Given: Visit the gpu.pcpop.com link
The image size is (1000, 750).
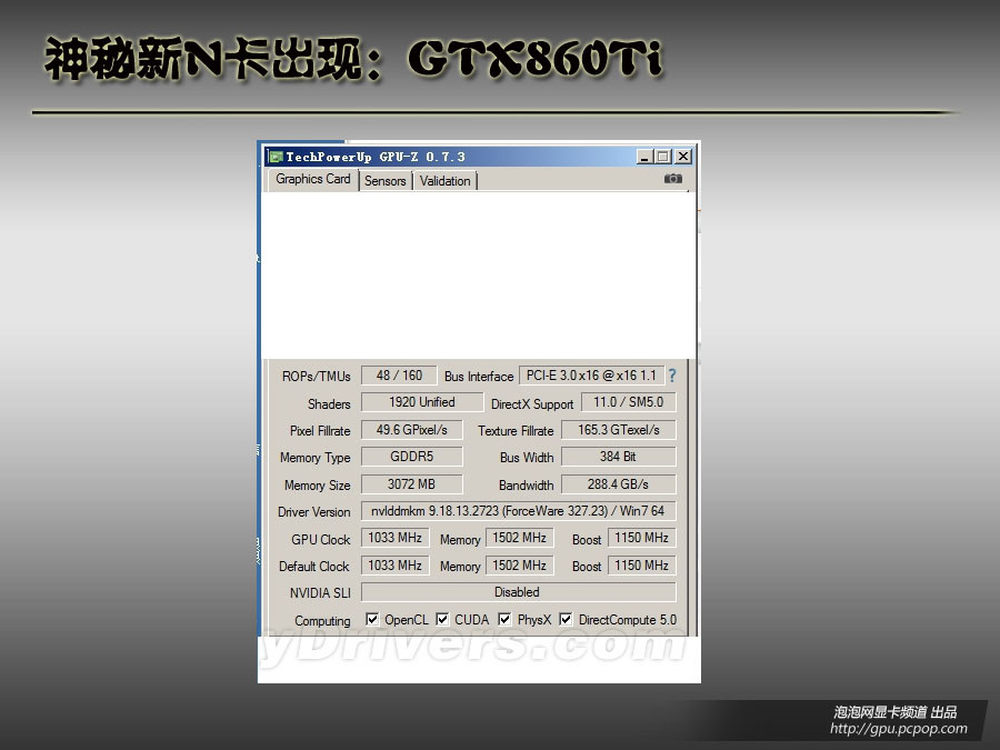Looking at the screenshot, I should point(899,728).
